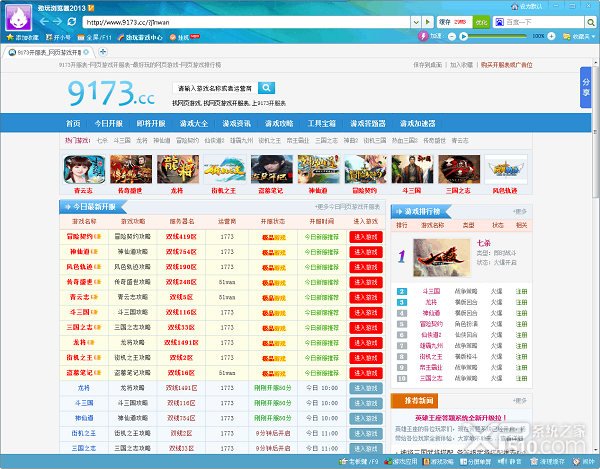
Task: Open 首页 in the blue navigation bar
Action: [73, 123]
